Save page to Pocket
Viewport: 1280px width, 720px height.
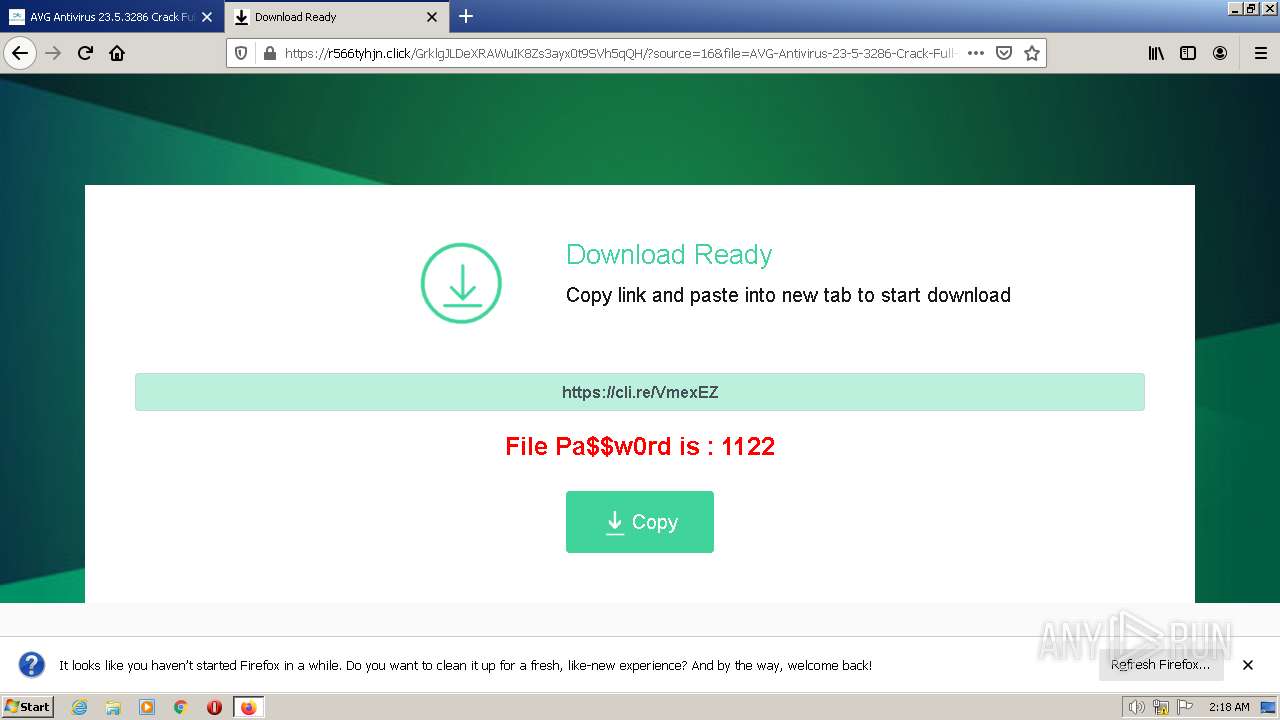point(1004,53)
